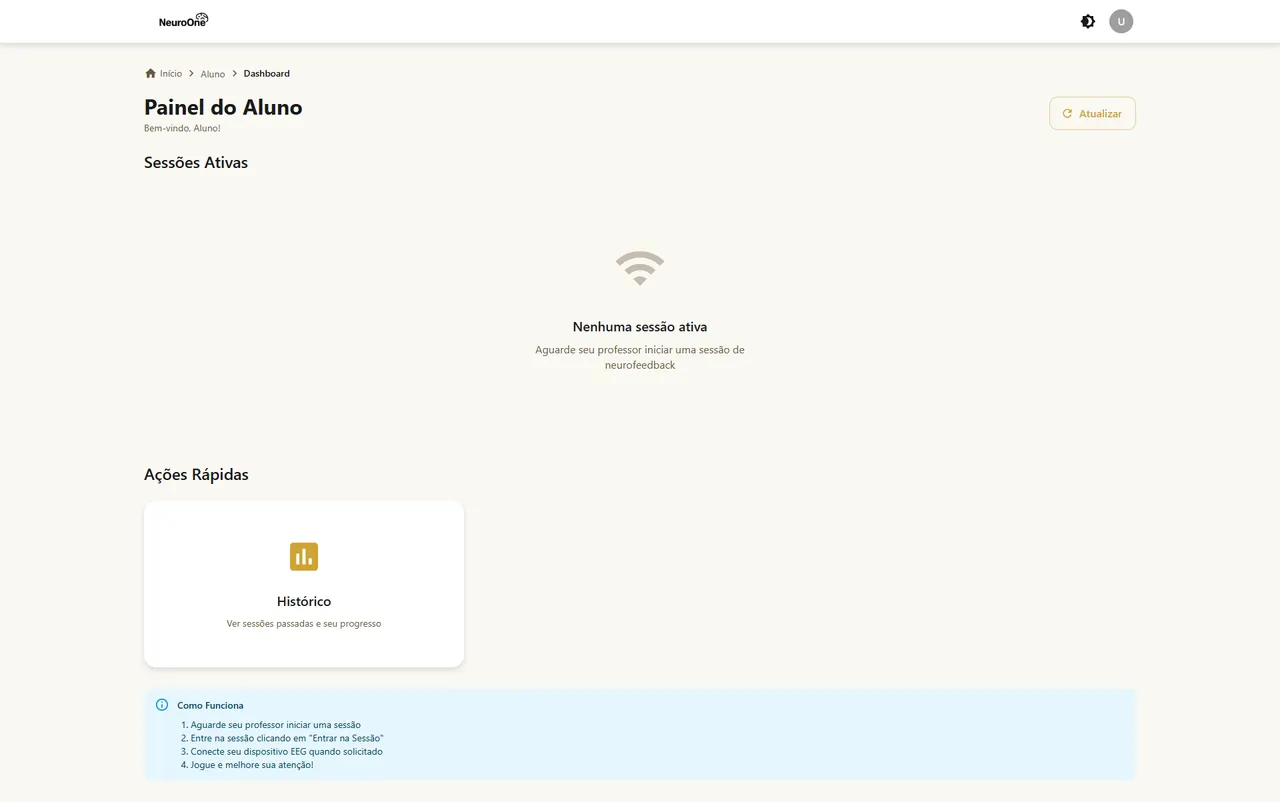
Task: Open the Histórico card title
Action: pyautogui.click(x=304, y=601)
